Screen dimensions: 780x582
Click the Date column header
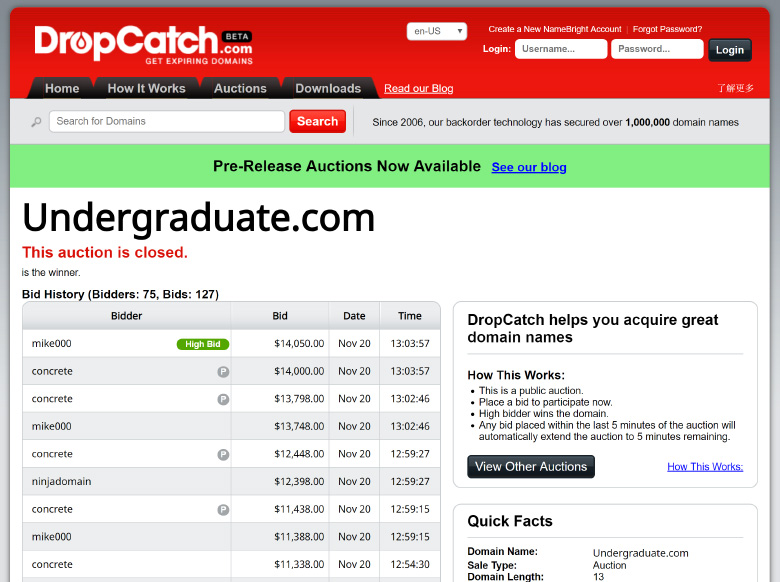point(354,316)
